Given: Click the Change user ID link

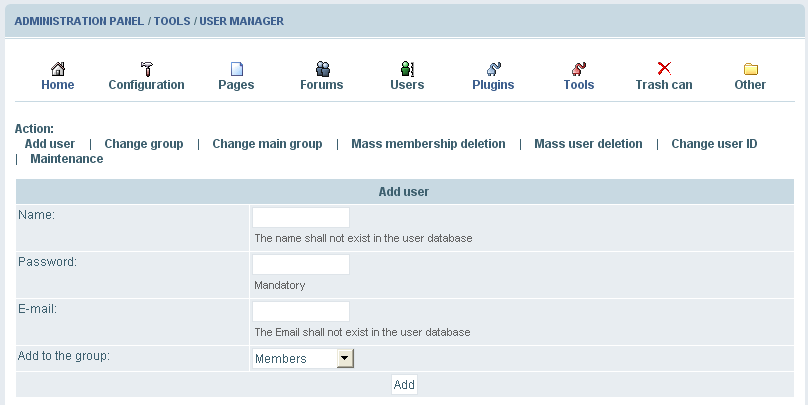Looking at the screenshot, I should point(714,144).
